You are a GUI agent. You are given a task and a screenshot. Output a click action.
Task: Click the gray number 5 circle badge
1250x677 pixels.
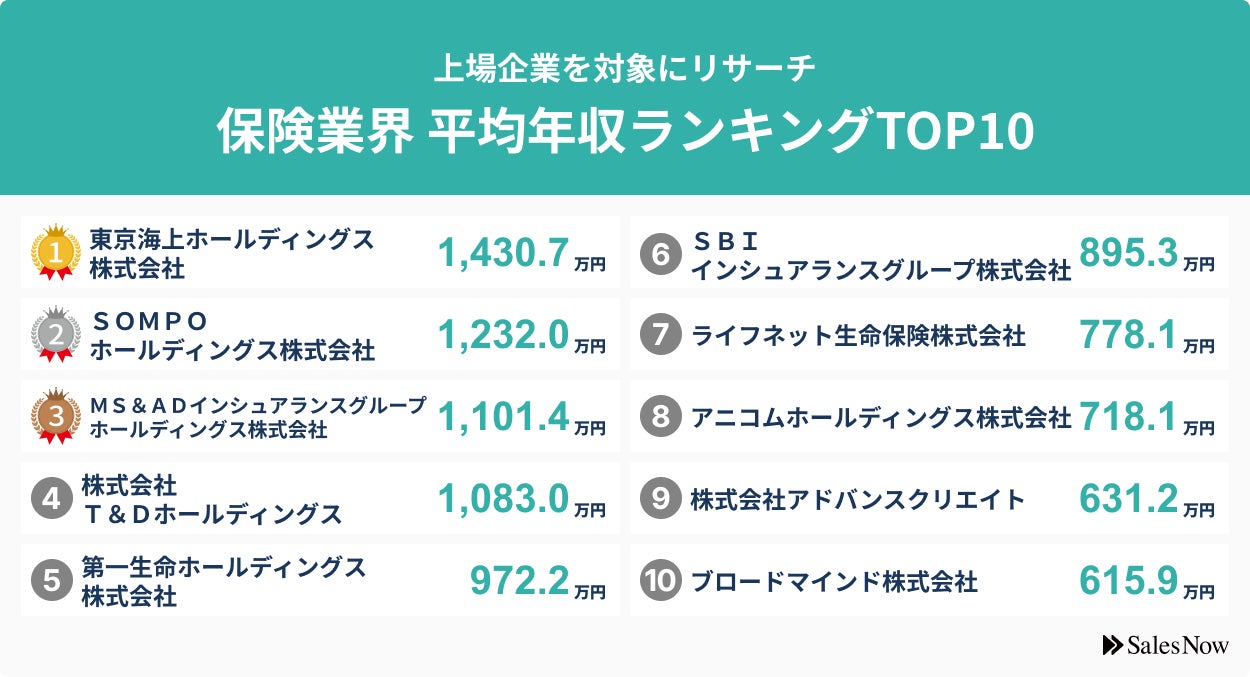coord(52,581)
